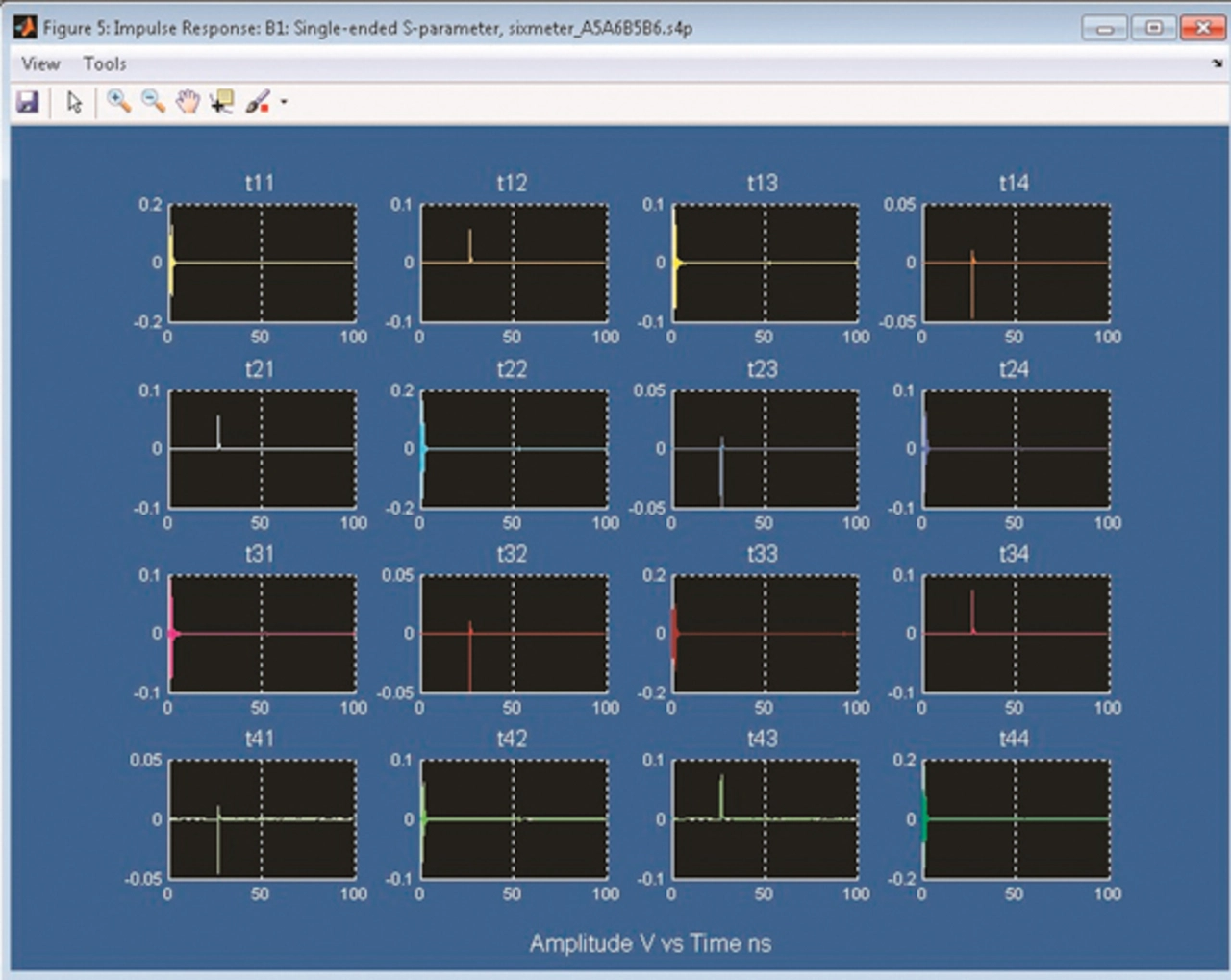Select the t22 impulse response plot
The height and width of the screenshot is (980, 1231).
pyautogui.click(x=515, y=449)
